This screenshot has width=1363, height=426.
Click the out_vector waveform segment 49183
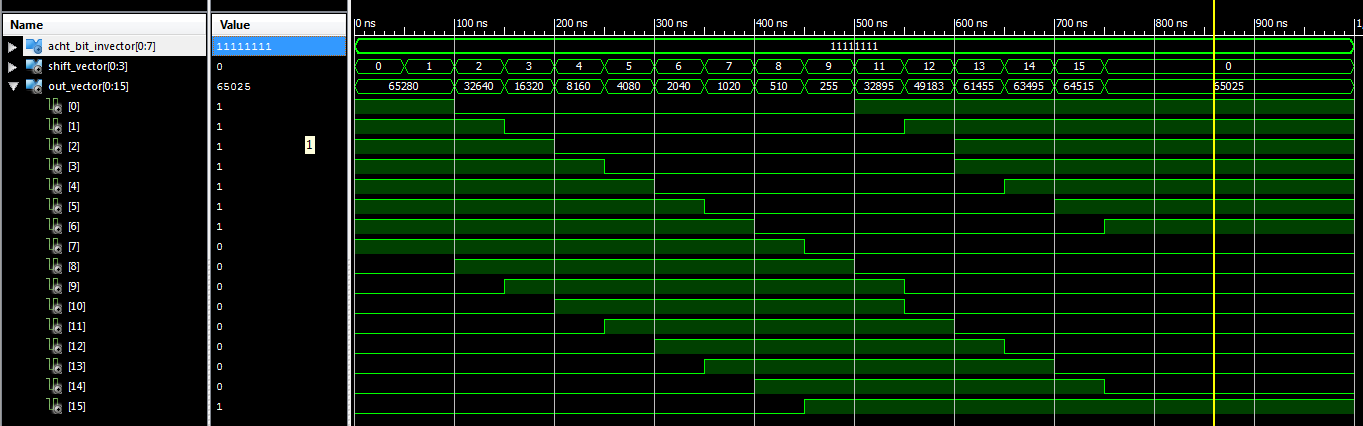(x=929, y=87)
